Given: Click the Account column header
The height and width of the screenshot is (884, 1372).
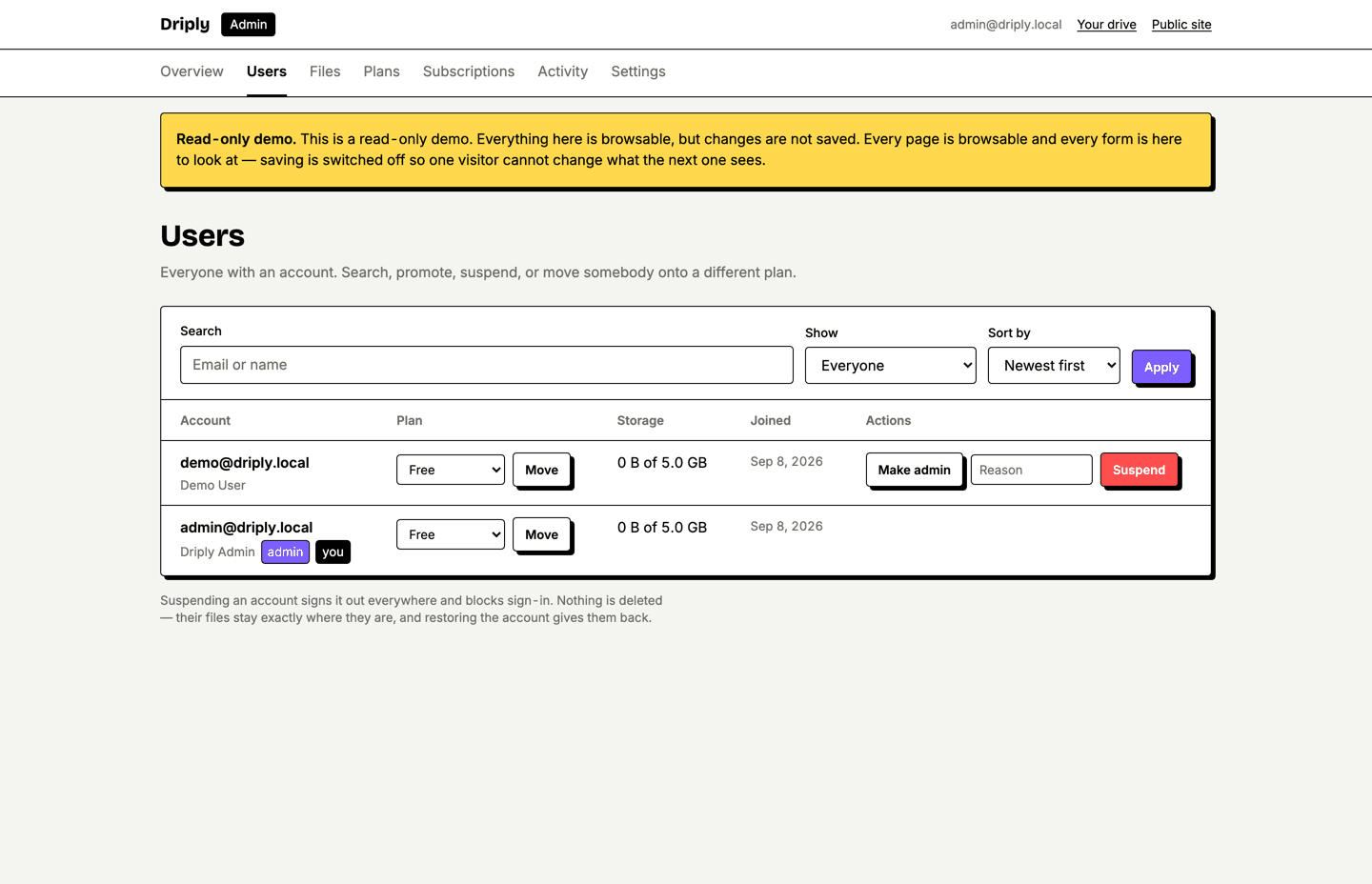Looking at the screenshot, I should [205, 420].
